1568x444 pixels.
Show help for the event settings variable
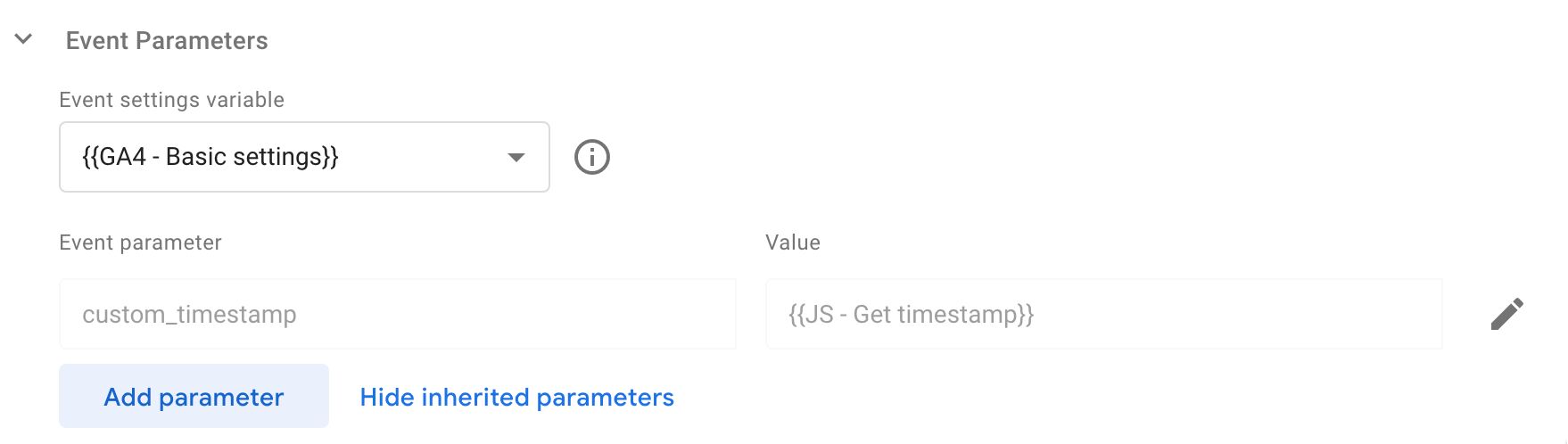[592, 157]
